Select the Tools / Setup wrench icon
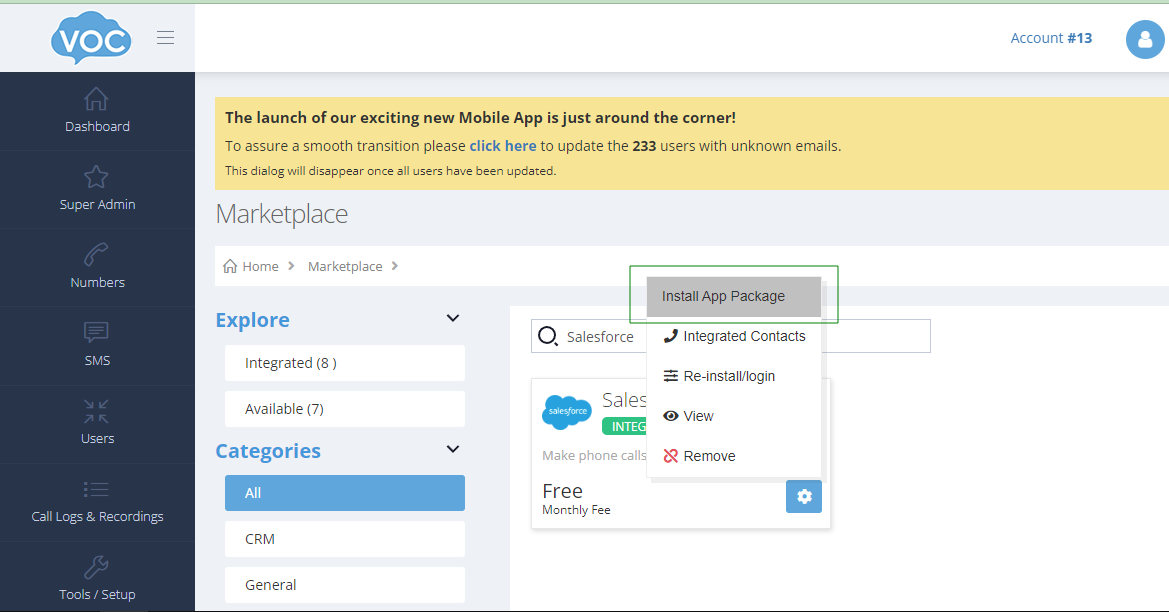Image resolution: width=1169 pixels, height=612 pixels. tap(97, 567)
